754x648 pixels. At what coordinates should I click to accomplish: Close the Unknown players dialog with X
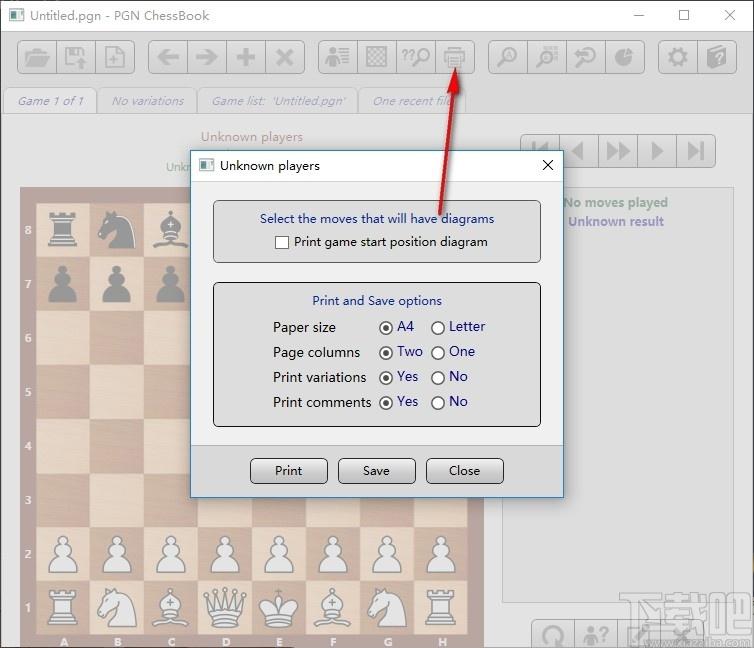coord(547,165)
